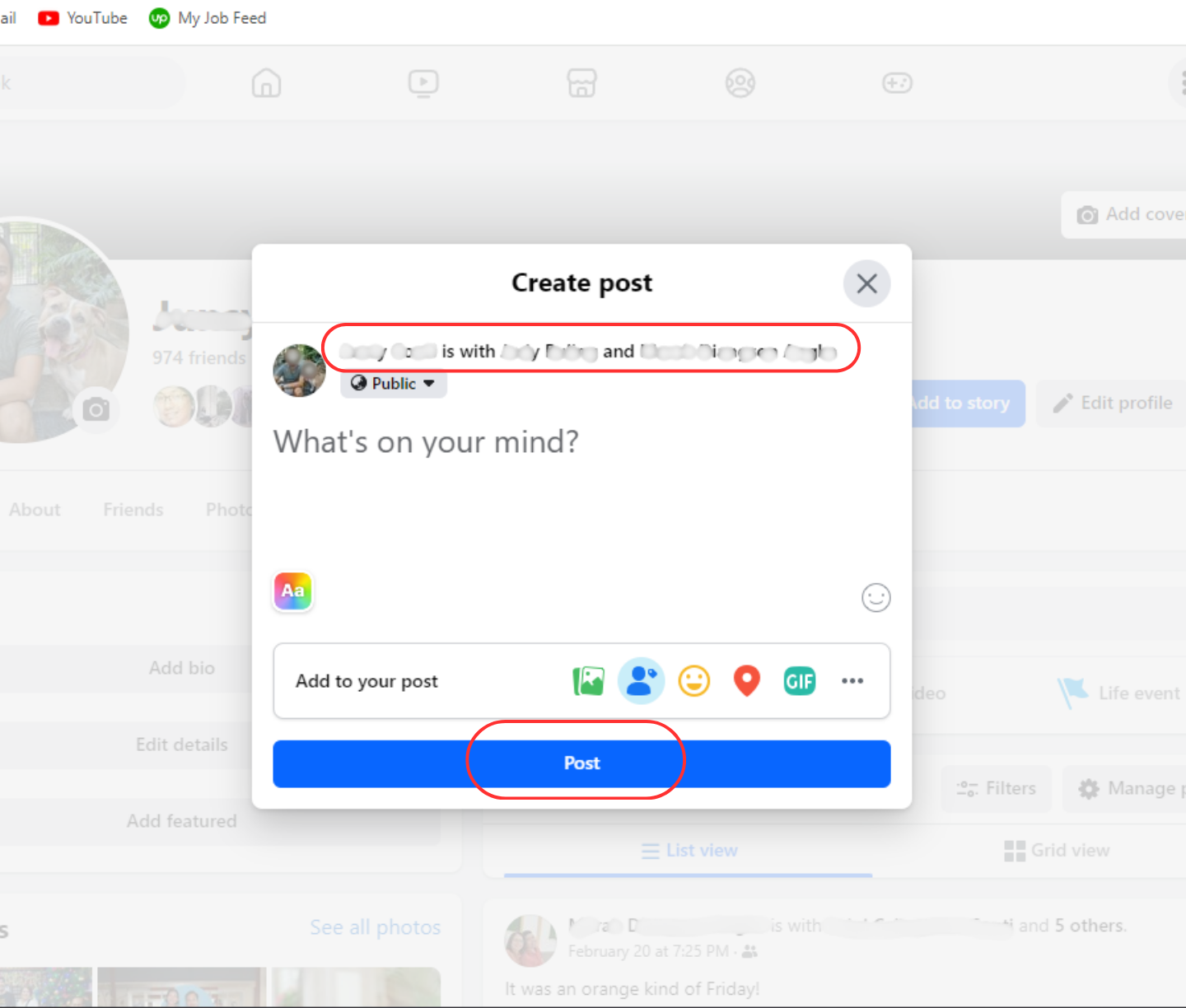Open the emoji picker in the post box
Image resolution: width=1186 pixels, height=1008 pixels.
pos(875,597)
